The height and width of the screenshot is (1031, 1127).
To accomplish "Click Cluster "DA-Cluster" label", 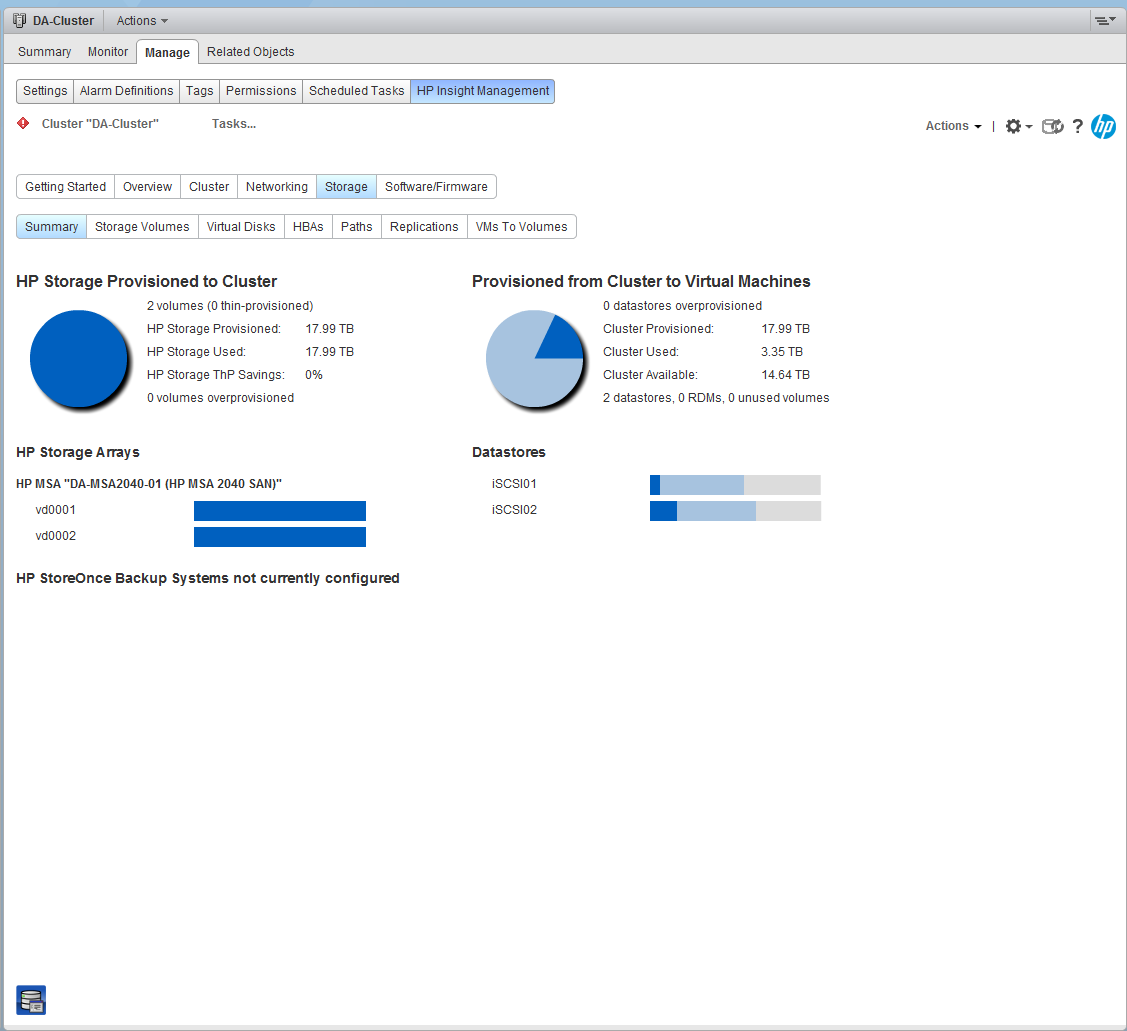I will pyautogui.click(x=100, y=124).
